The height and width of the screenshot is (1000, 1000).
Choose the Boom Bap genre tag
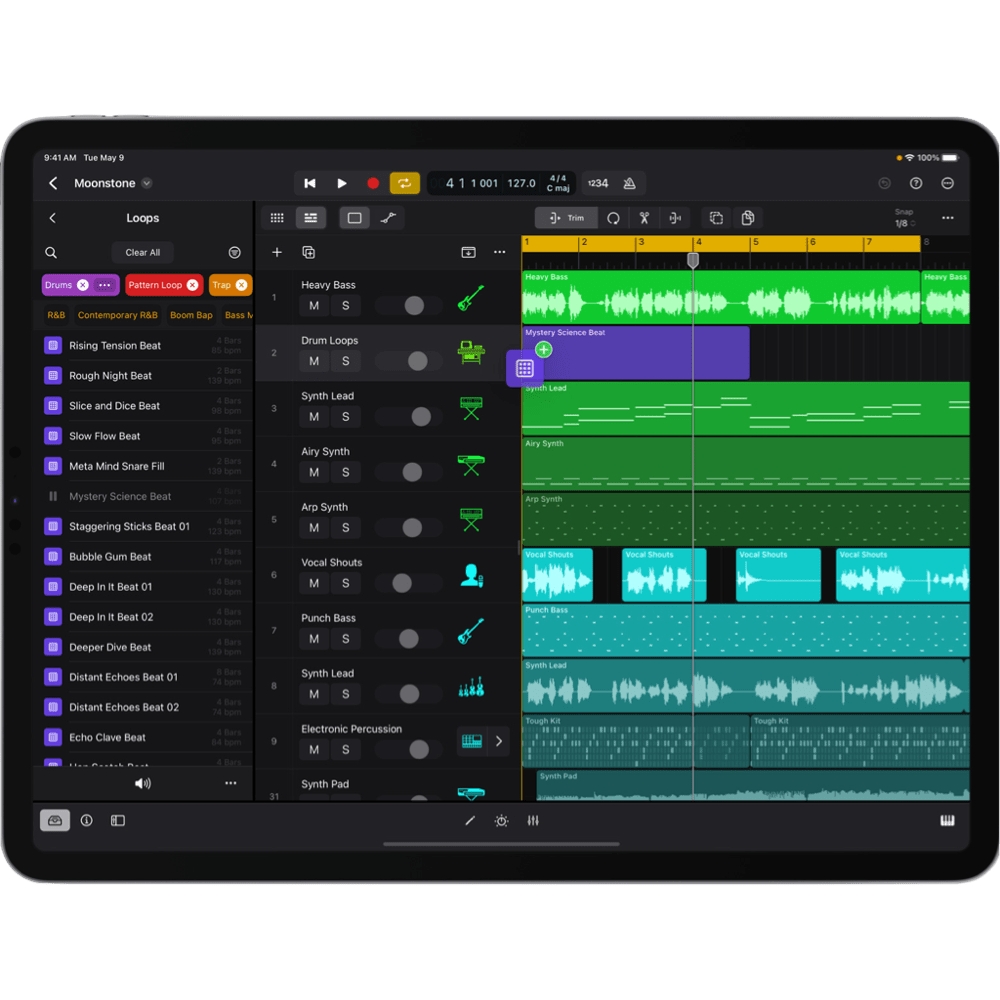[x=191, y=315]
